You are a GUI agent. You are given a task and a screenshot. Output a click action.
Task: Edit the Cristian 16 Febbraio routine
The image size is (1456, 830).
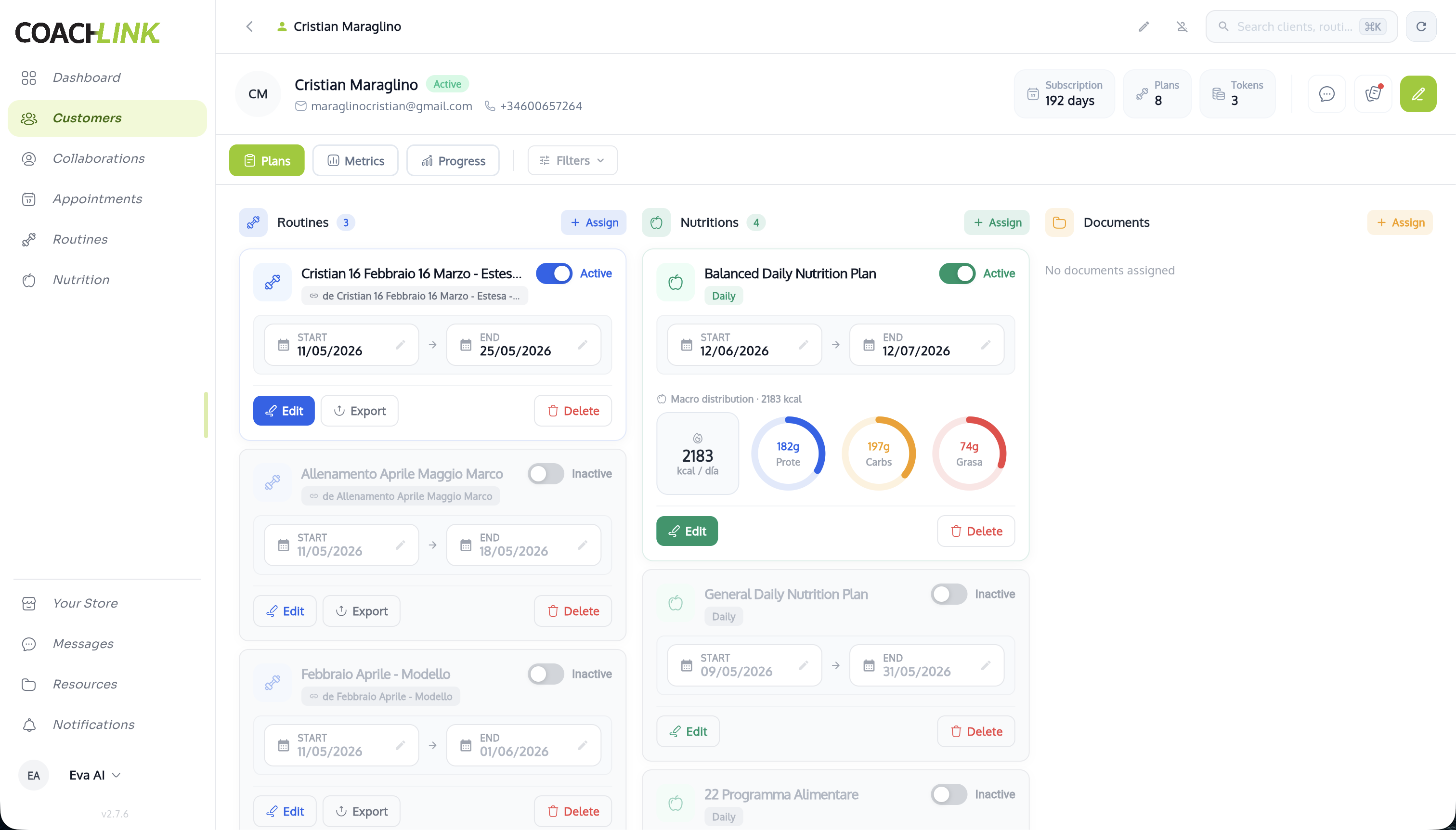pyautogui.click(x=283, y=411)
